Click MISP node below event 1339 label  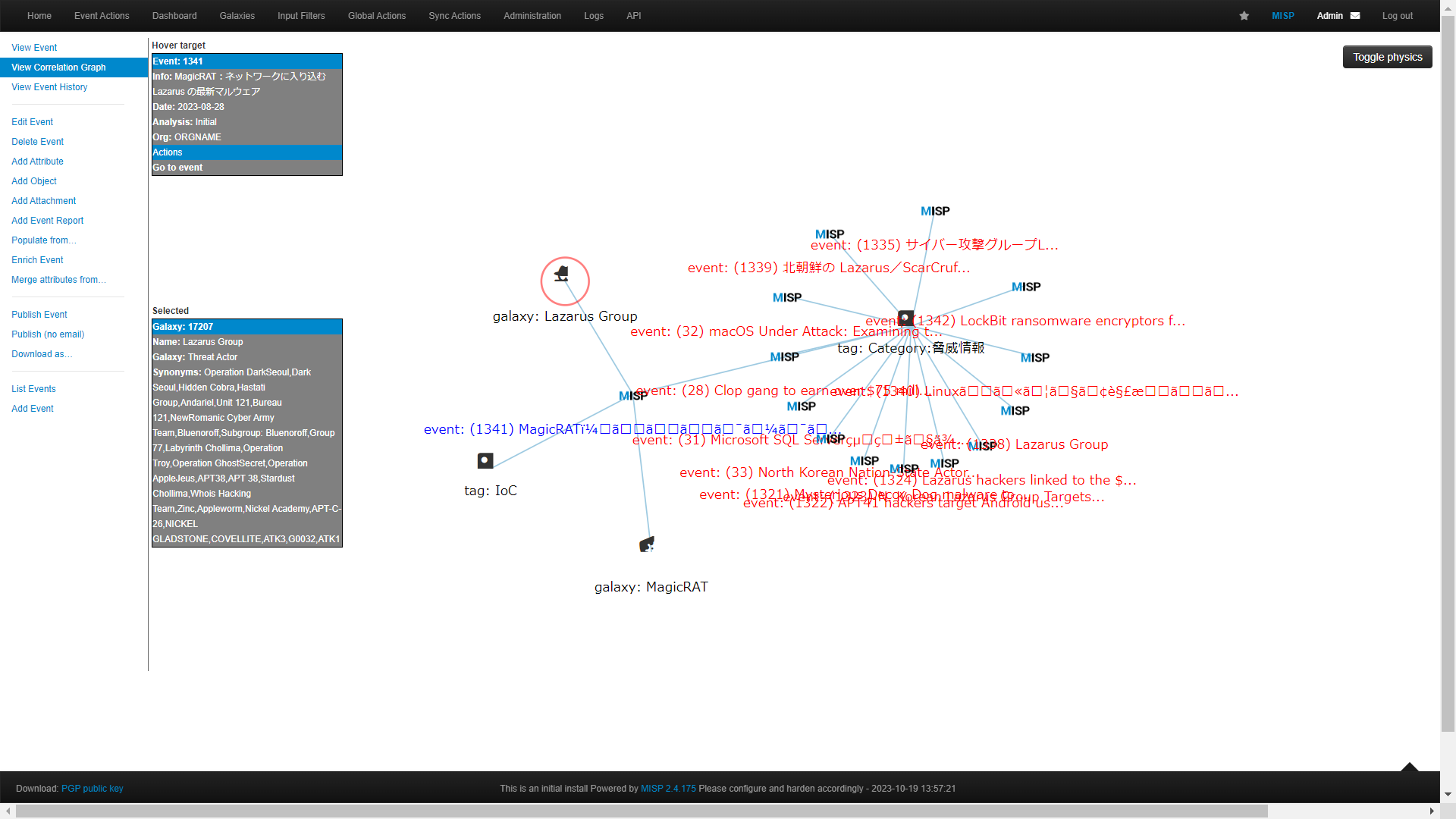(787, 297)
